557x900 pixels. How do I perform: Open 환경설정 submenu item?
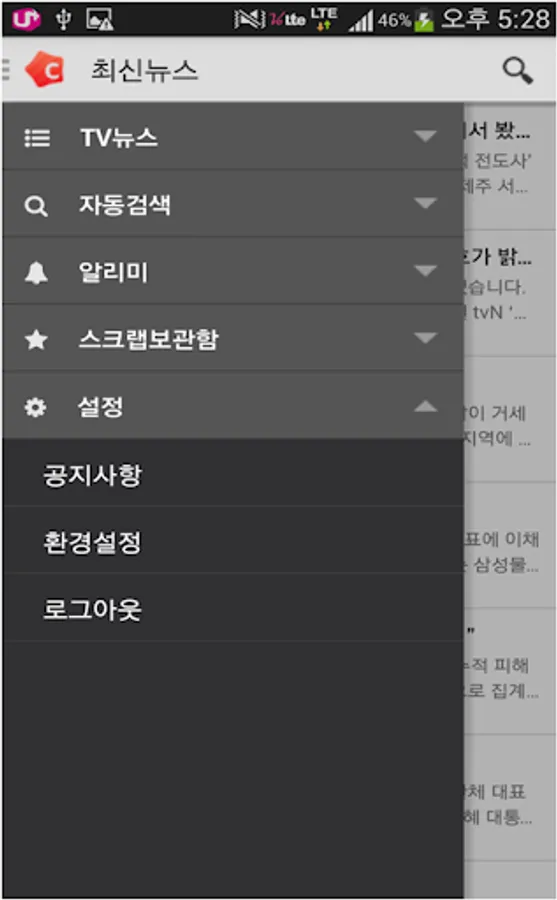(233, 540)
